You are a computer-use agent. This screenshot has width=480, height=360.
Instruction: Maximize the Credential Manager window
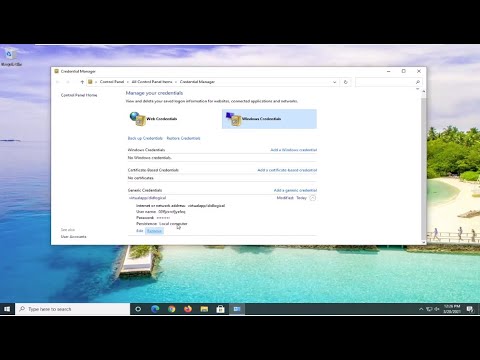click(x=404, y=71)
